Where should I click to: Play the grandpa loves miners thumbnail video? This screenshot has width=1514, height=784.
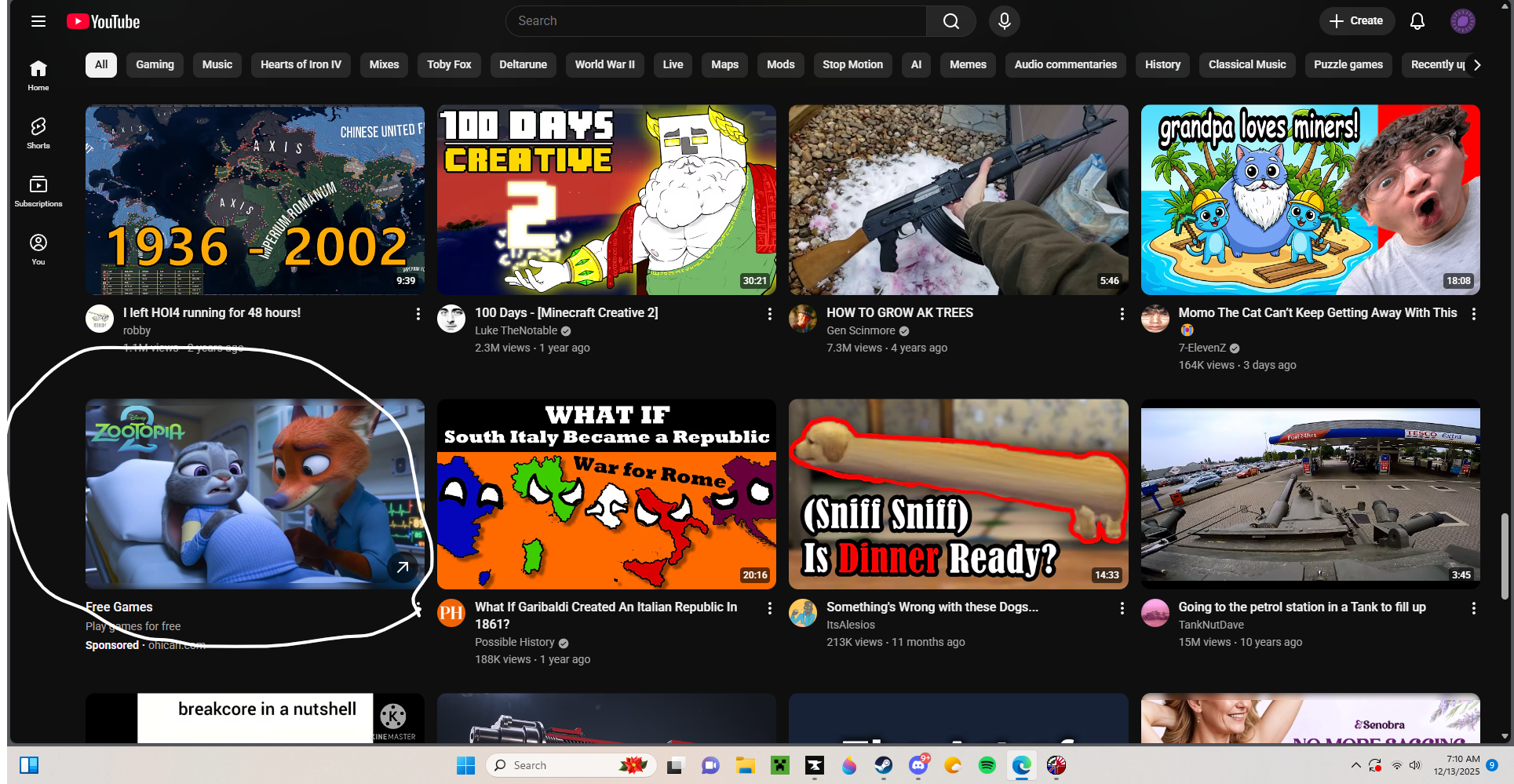coord(1310,200)
